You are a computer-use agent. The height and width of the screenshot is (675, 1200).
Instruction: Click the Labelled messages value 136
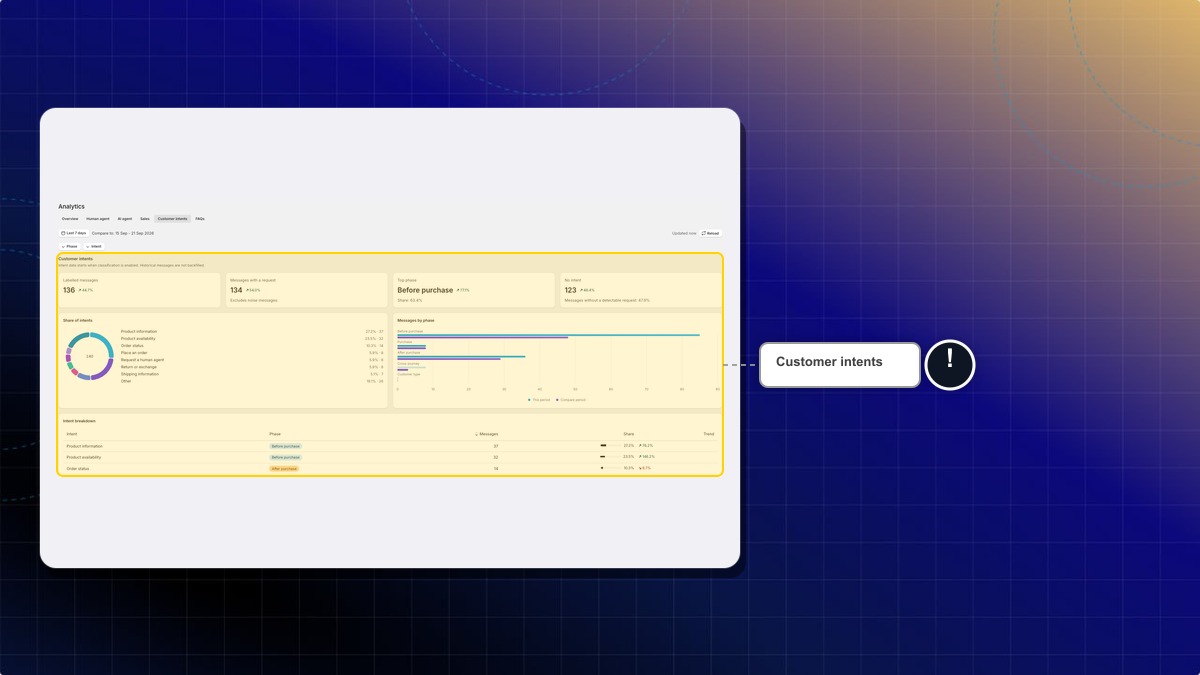69,290
